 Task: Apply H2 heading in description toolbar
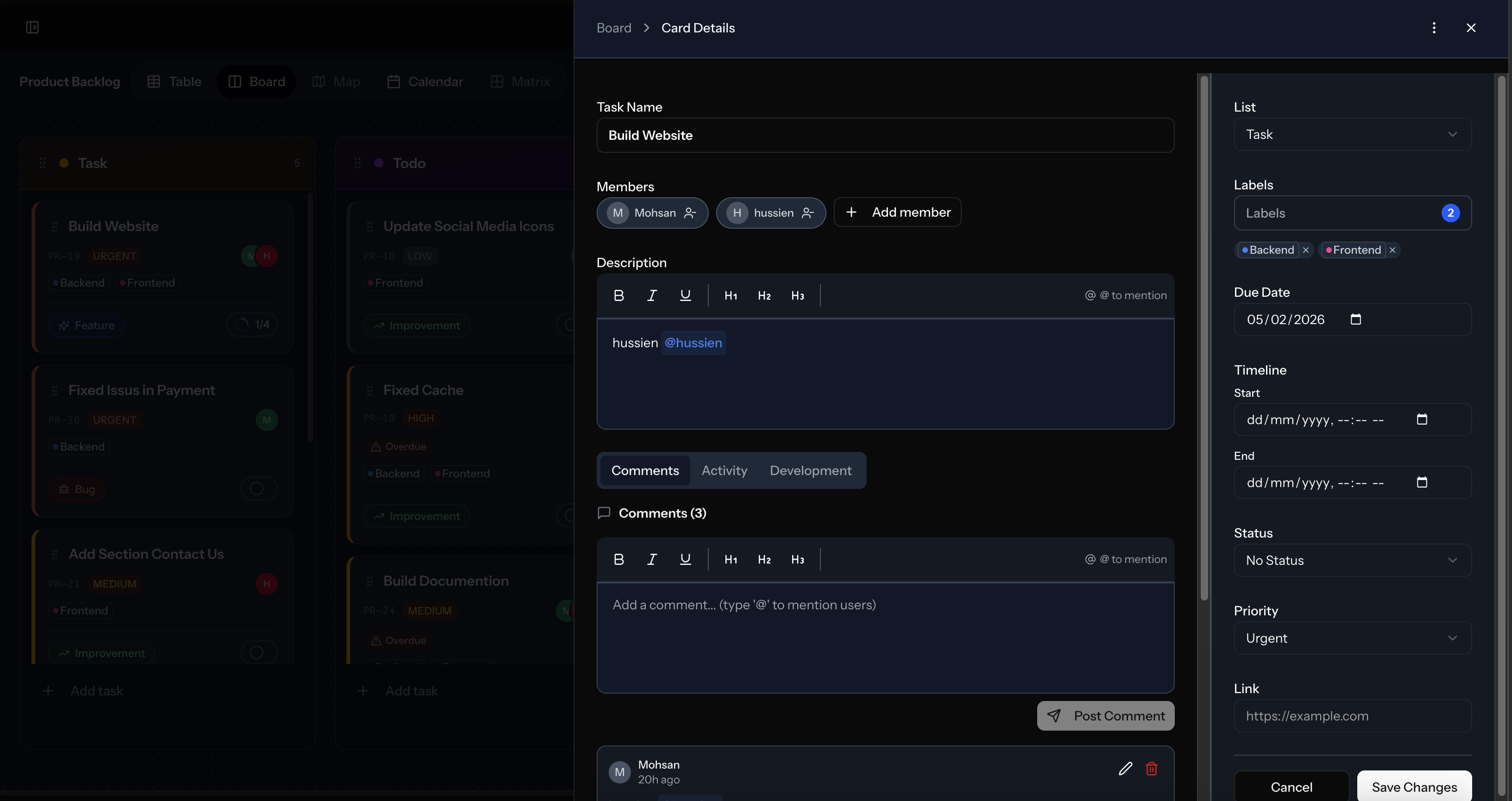(763, 296)
